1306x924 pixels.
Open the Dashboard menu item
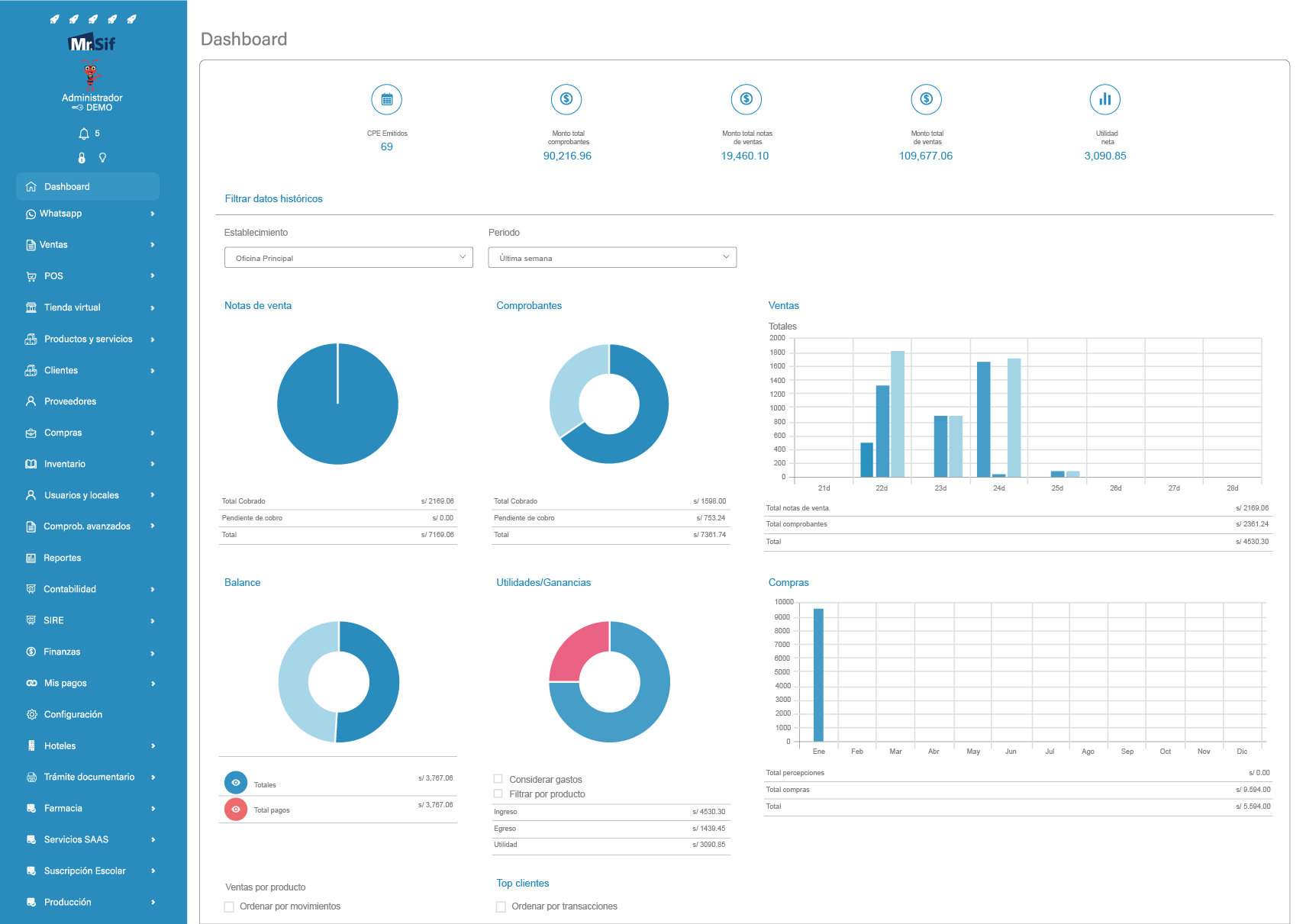(88, 187)
